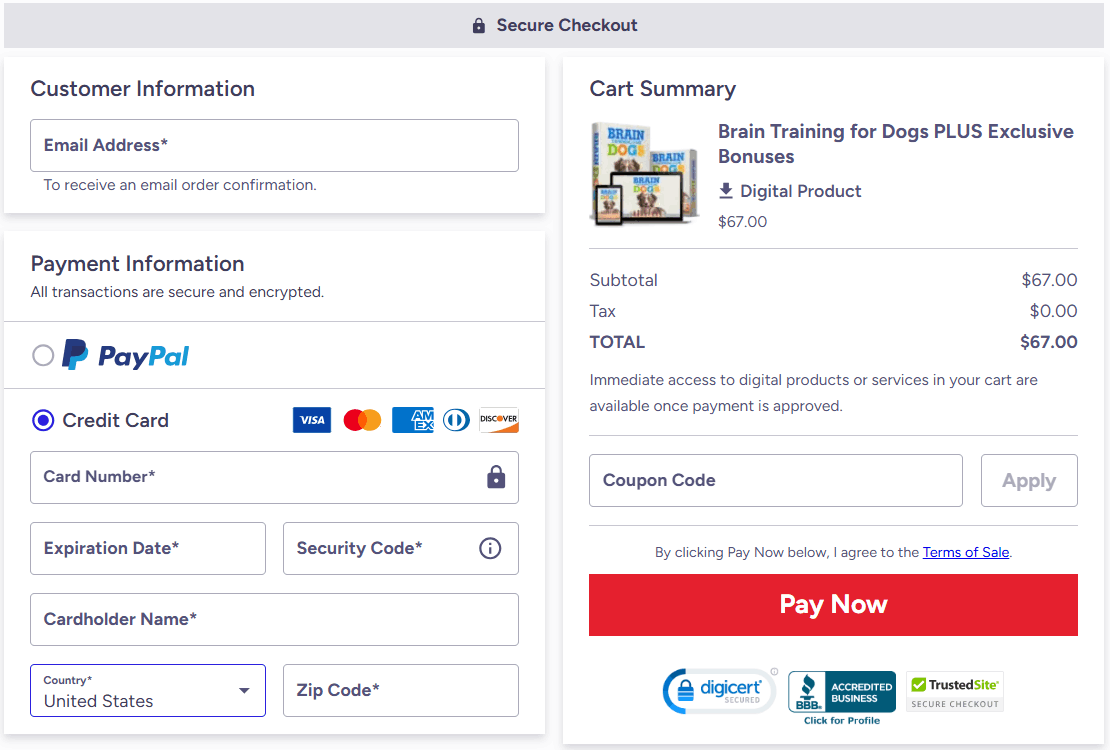Click the Visa card icon

[311, 420]
